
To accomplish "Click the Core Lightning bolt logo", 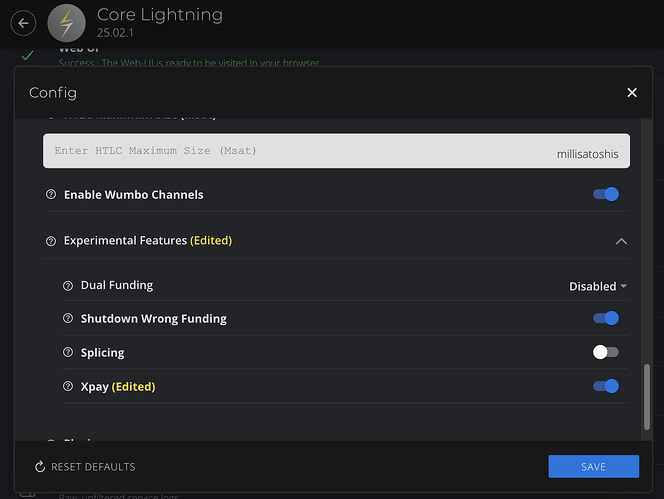I will pyautogui.click(x=66, y=23).
